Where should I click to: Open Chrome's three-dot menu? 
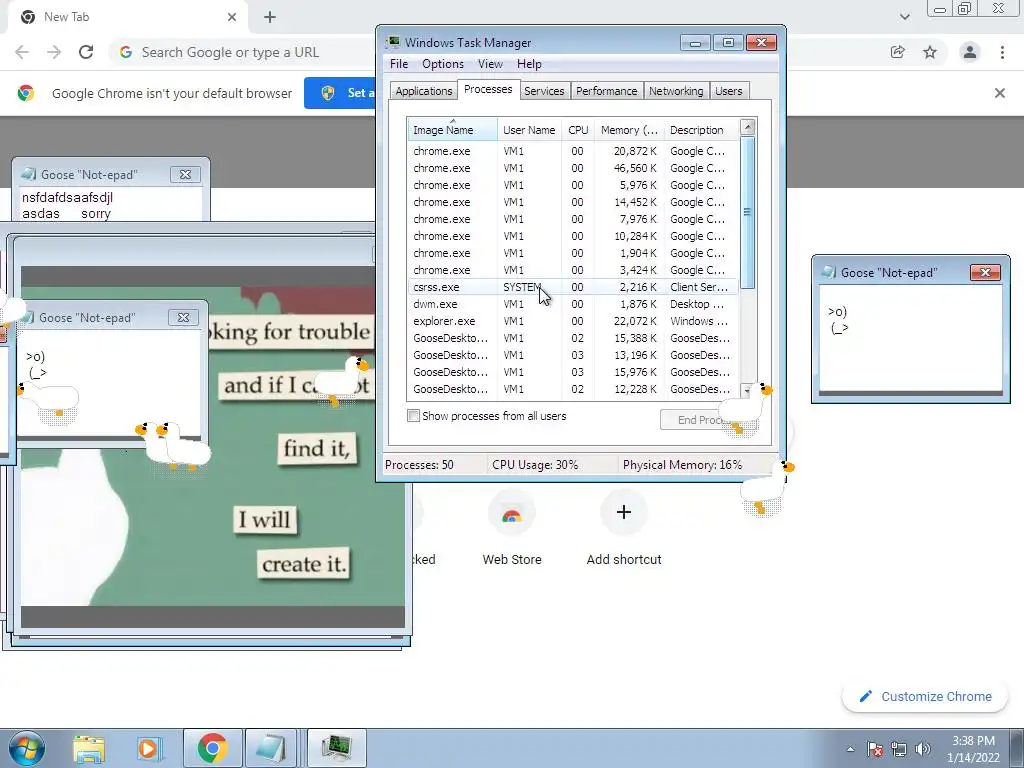1002,52
